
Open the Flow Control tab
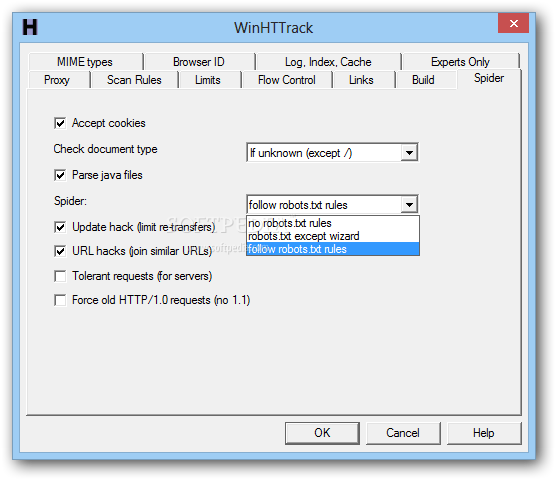point(287,80)
